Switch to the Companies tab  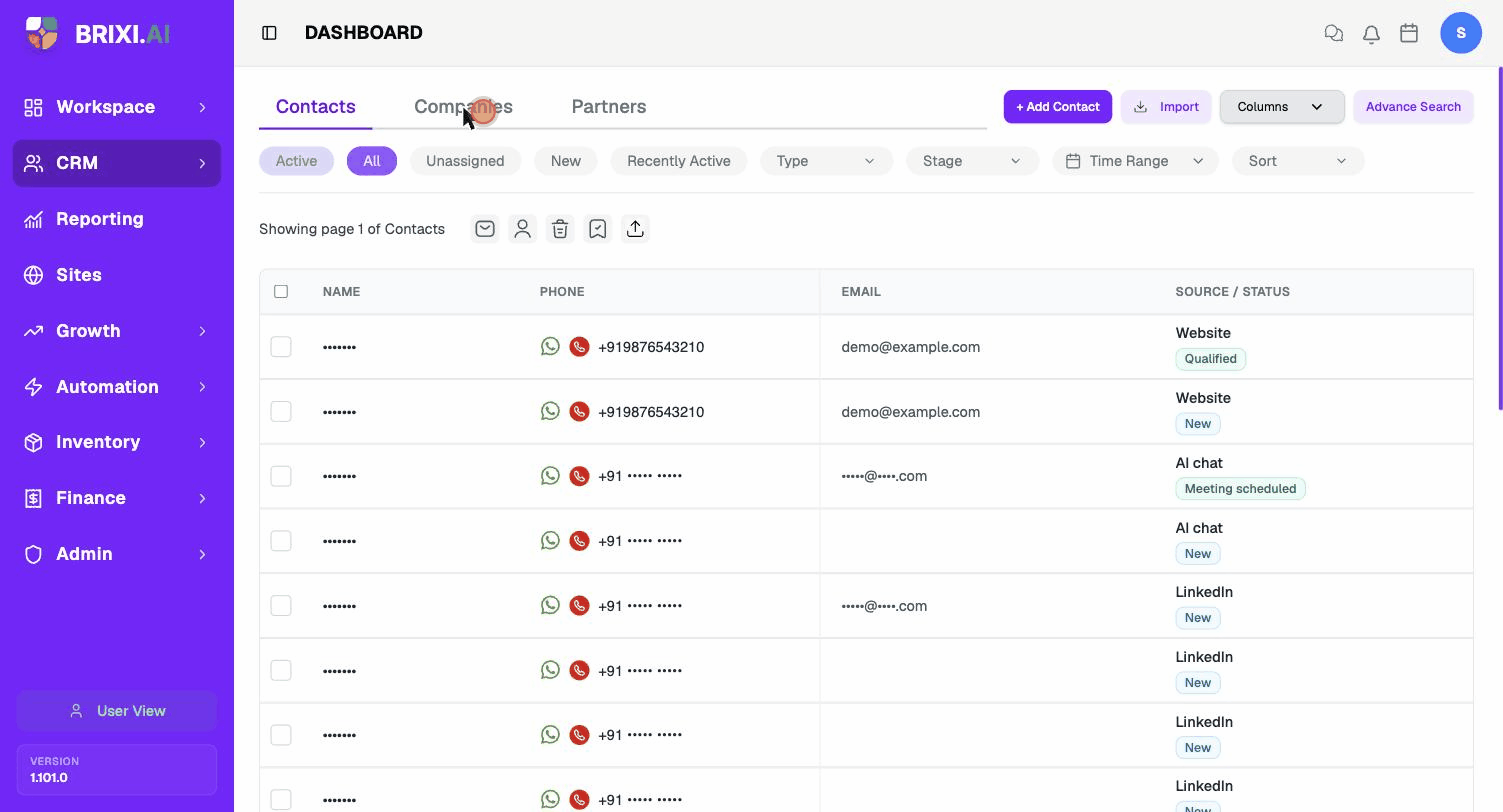point(463,107)
